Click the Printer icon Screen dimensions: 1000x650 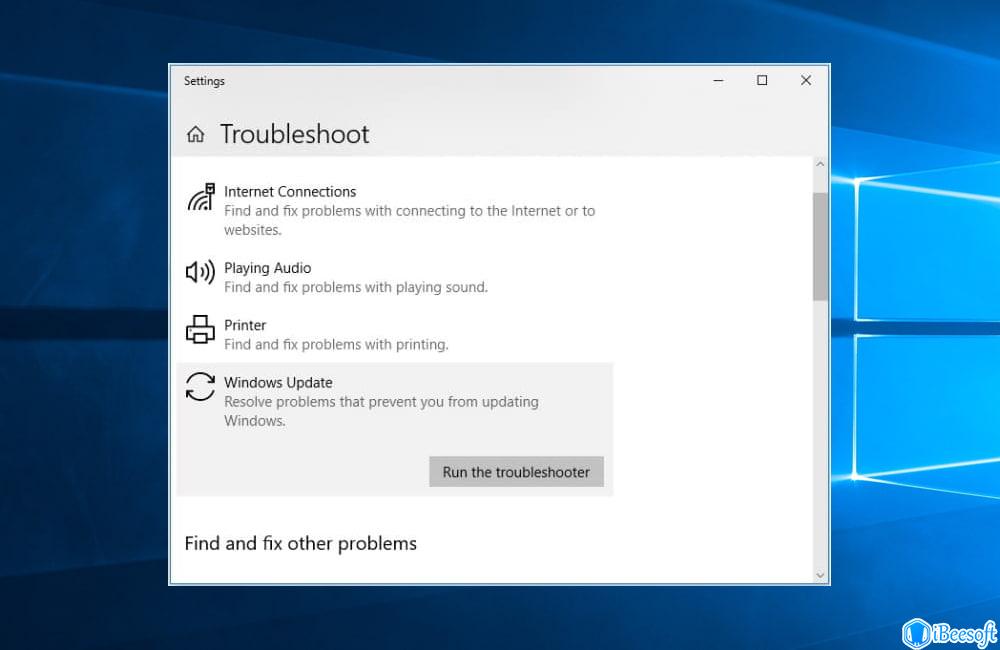click(199, 329)
